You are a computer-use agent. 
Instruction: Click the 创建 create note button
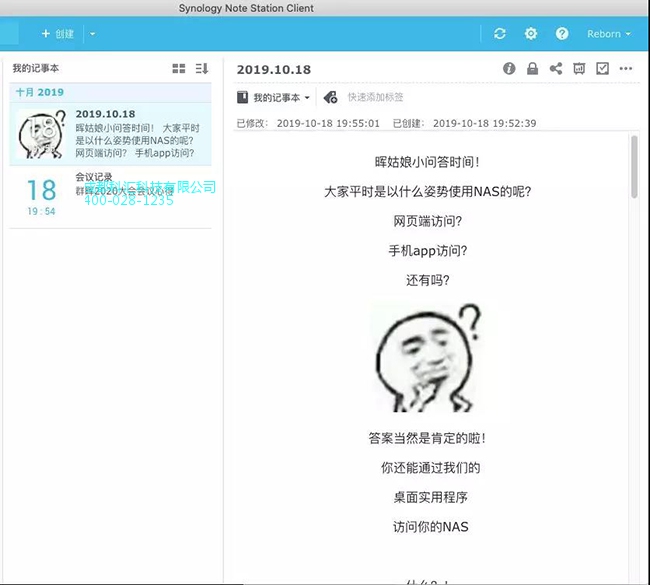(58, 34)
